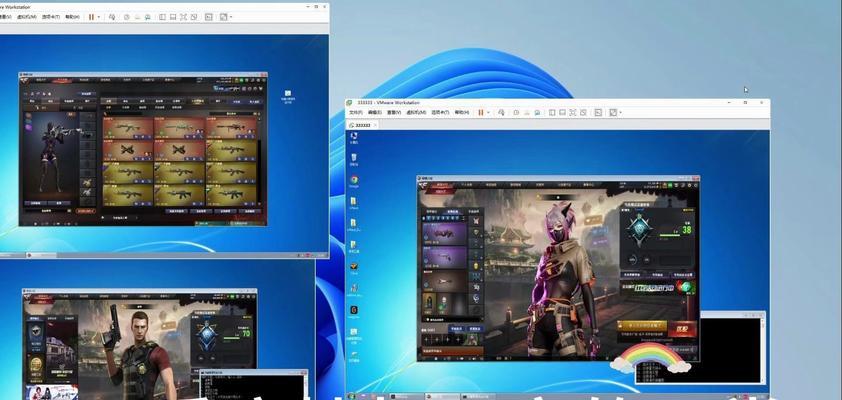Pause the VM in the top-left VMware window
Screen dimensions: 842x400
[x=91, y=17]
